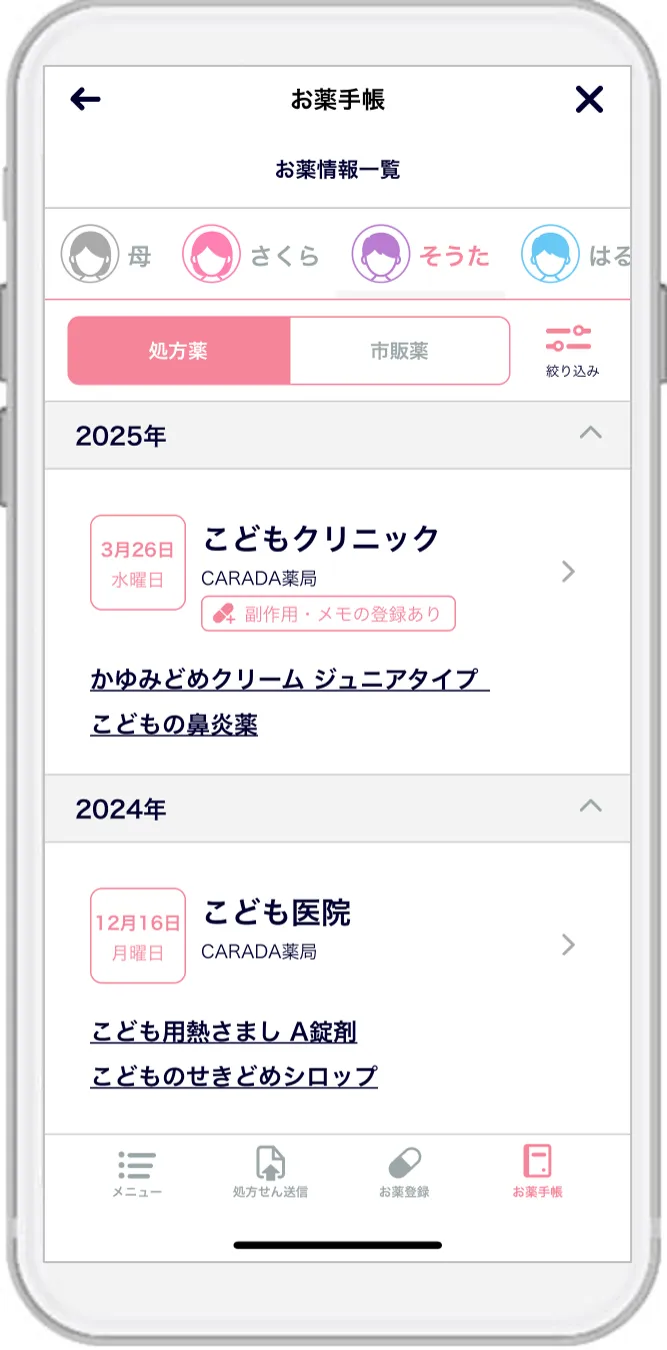This screenshot has height=1350, width=667.
Task: Tap the 副作用・メモの登録あり badge
Action: point(329,614)
